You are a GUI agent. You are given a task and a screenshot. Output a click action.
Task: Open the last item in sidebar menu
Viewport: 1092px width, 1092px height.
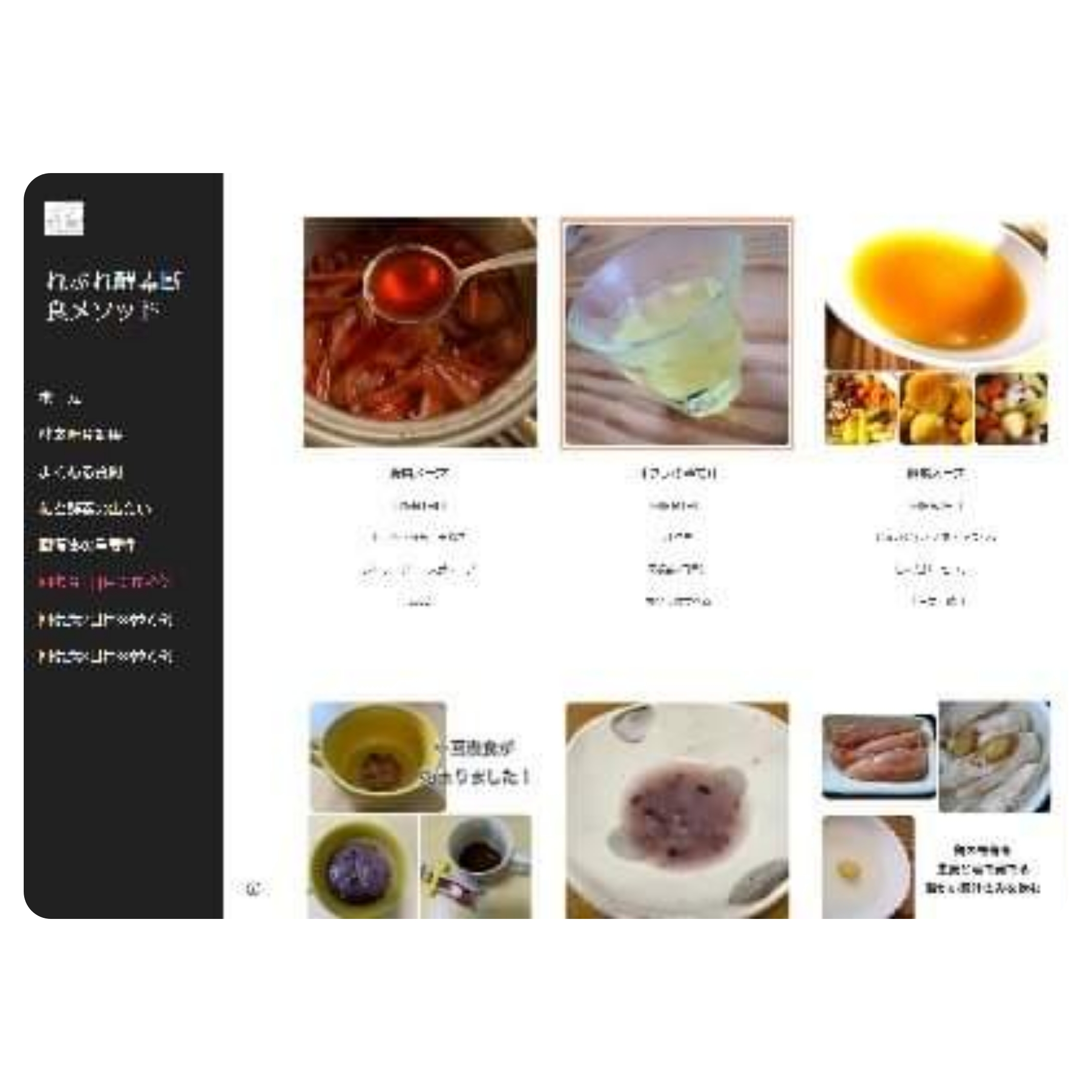105,656
